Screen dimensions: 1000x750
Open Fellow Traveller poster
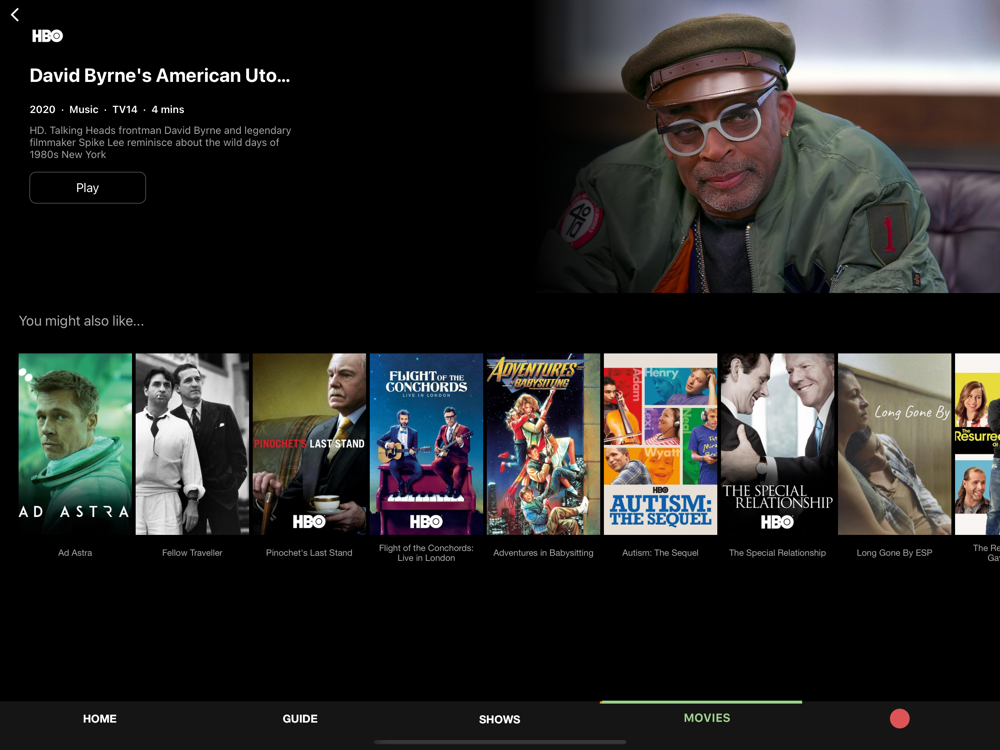tap(193, 444)
